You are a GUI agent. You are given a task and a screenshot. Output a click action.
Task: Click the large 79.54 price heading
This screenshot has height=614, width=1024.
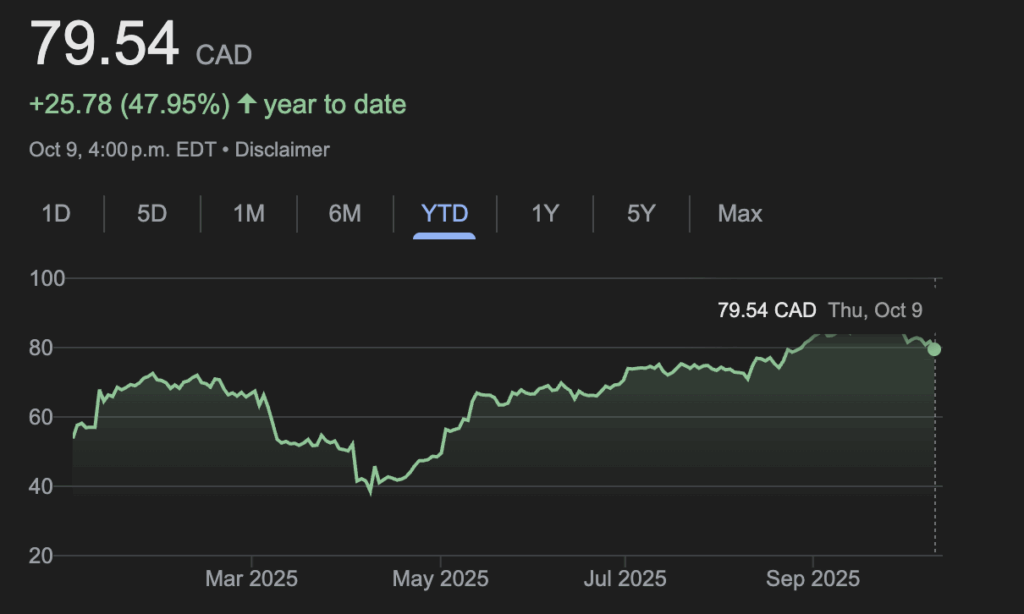click(105, 44)
